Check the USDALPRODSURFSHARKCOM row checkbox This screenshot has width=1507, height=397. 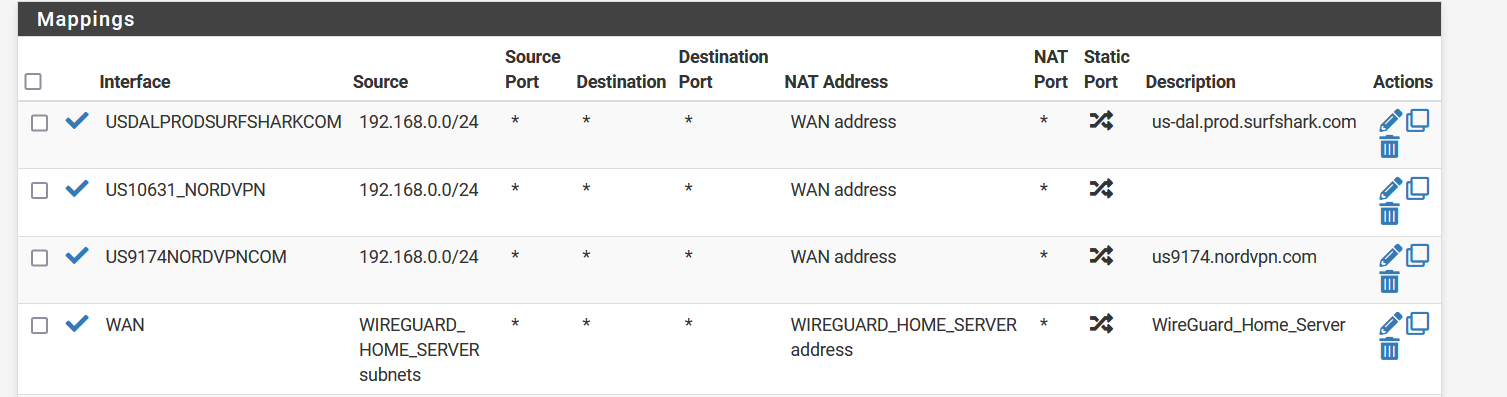[39, 123]
